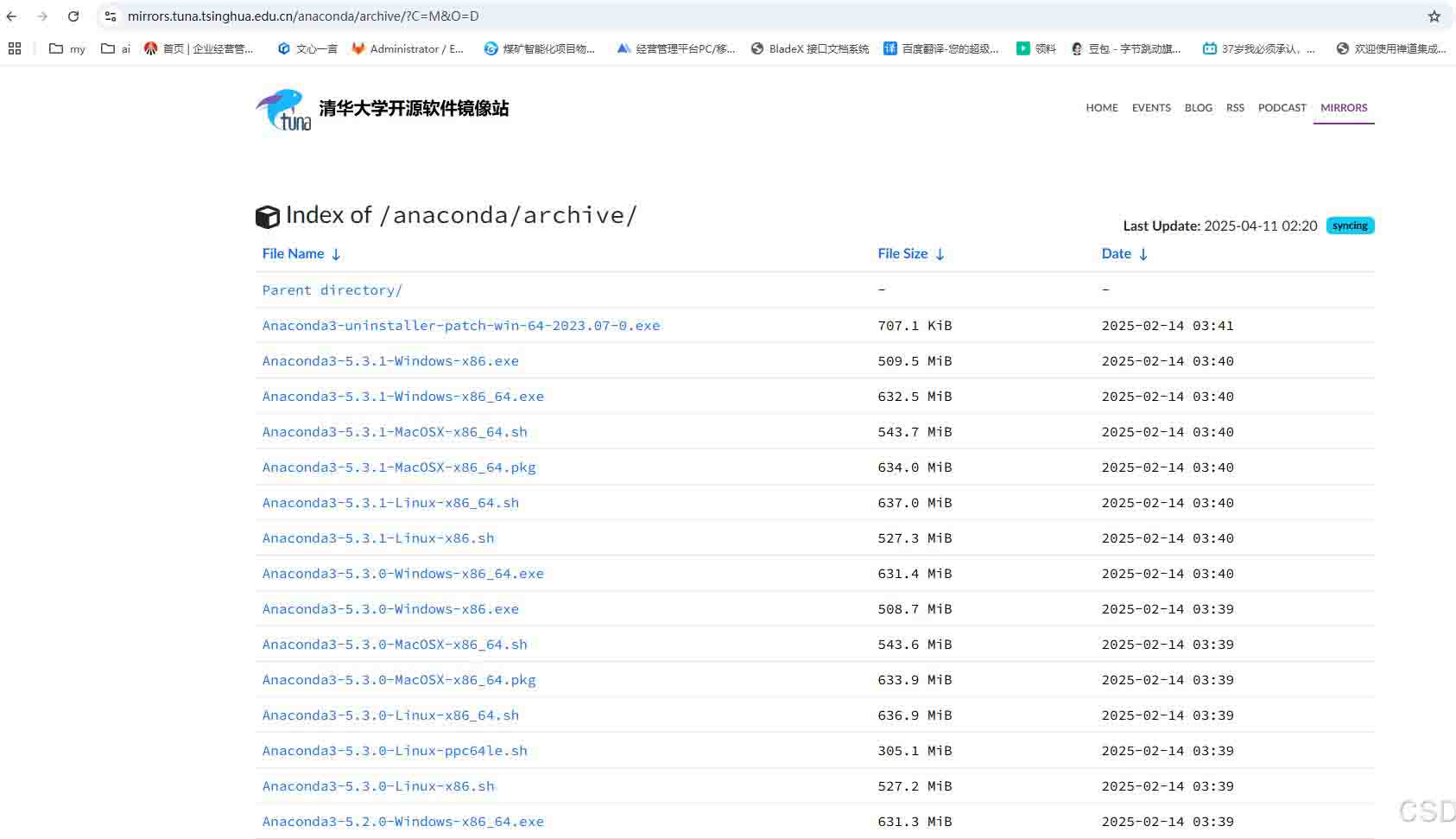Screen dimensions: 1456x839
Task: Download Anaconda3-5.3.1-Linux-x86_64.sh
Action: (x=390, y=503)
